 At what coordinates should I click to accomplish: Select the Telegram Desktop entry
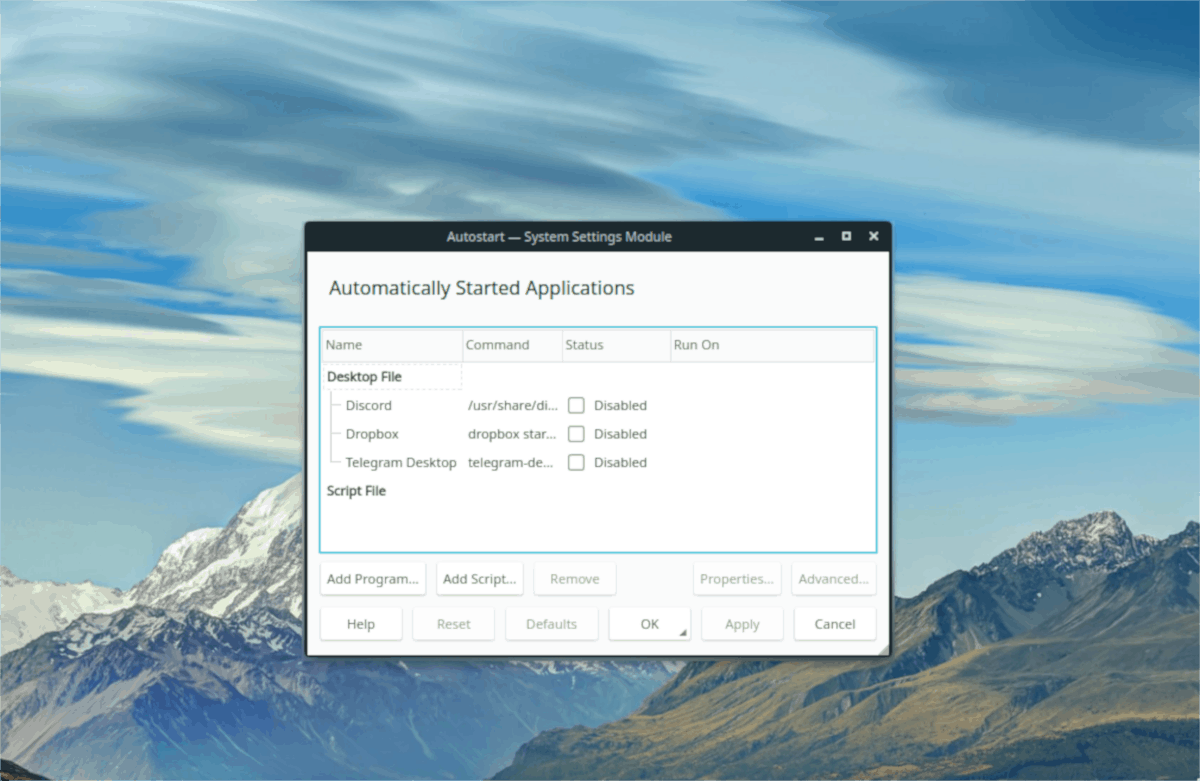[x=400, y=462]
